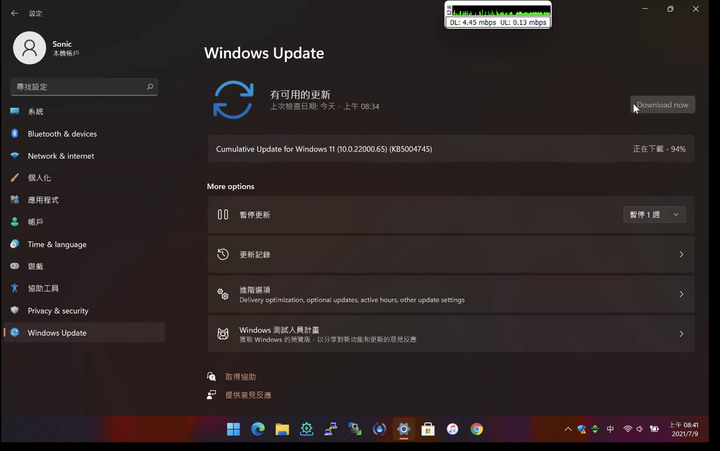Viewport: 720px width, 451px height.
Task: Open the 取得協助 get help link
Action: pos(241,377)
